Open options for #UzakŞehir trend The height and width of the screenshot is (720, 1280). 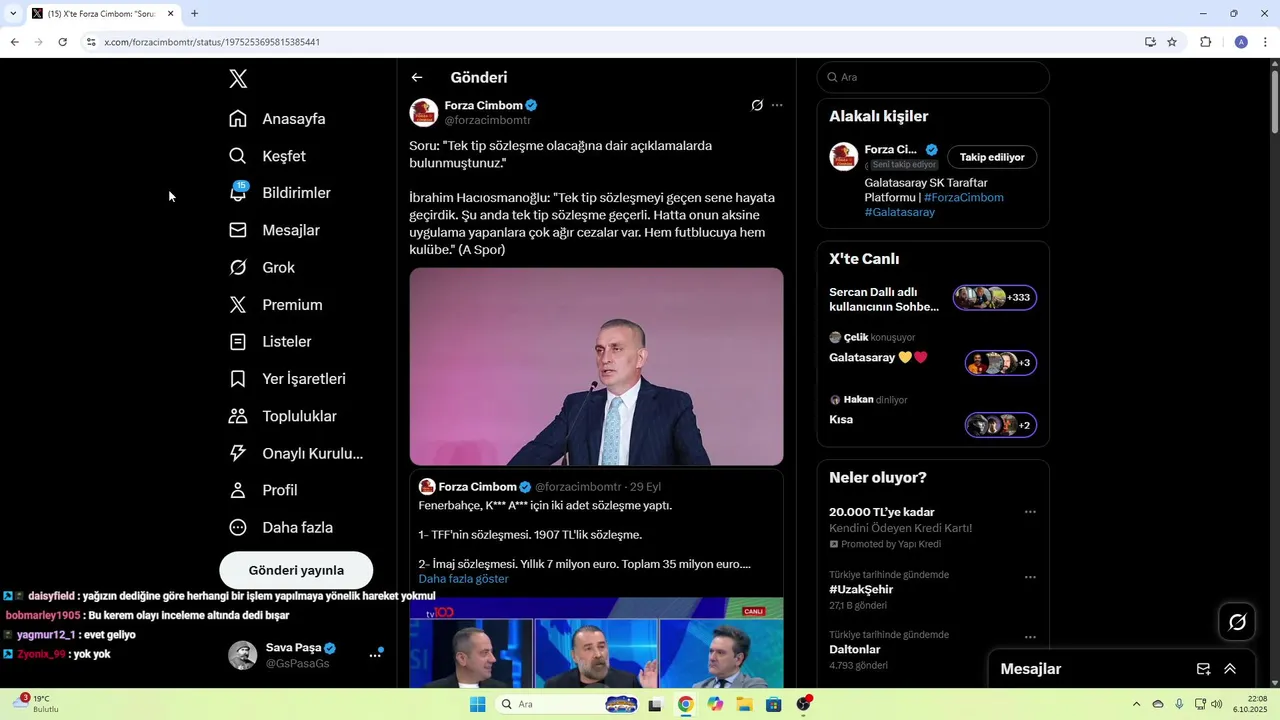coord(1030,577)
